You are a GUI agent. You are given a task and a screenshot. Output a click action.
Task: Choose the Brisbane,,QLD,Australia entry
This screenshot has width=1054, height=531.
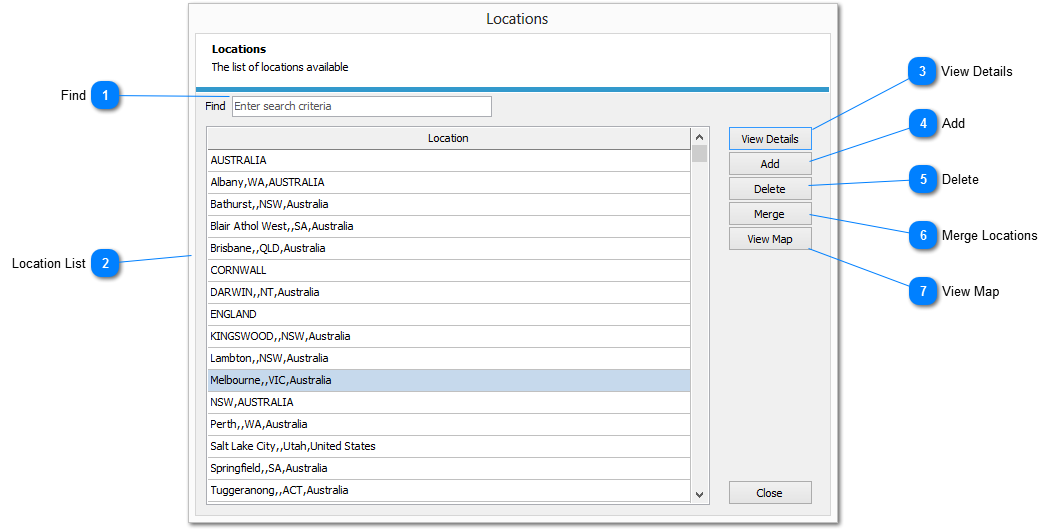(x=447, y=248)
